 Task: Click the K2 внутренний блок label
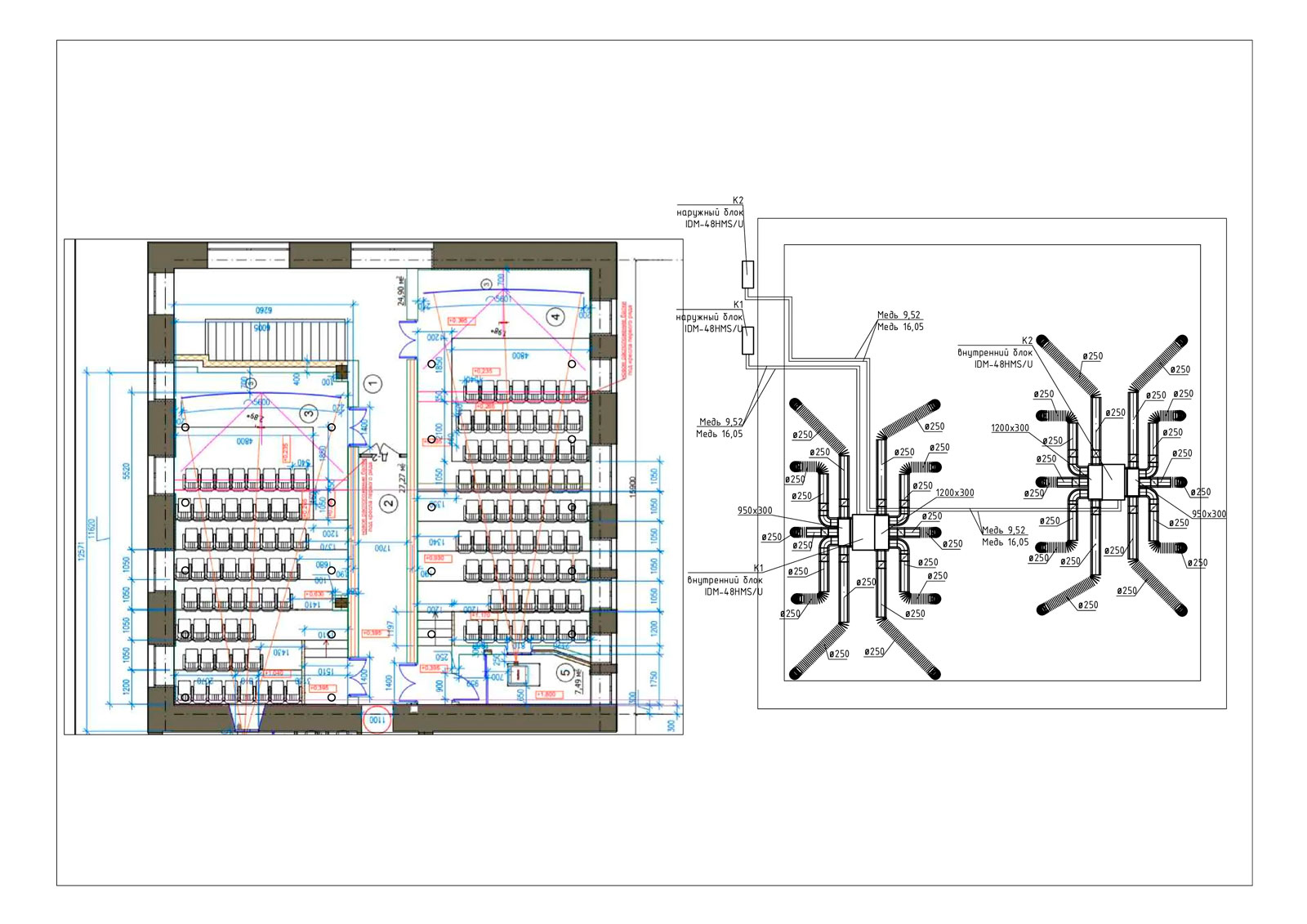[x=996, y=353]
